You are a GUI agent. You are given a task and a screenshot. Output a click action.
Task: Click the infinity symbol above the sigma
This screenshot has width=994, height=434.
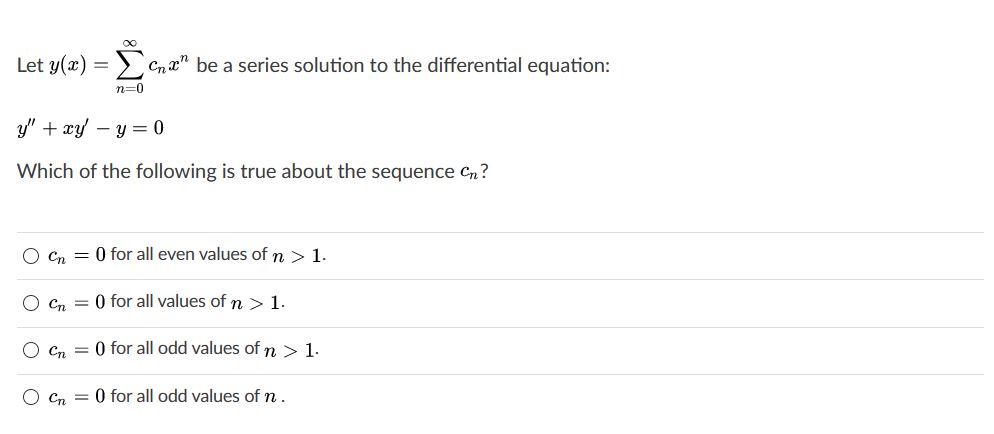click(129, 43)
